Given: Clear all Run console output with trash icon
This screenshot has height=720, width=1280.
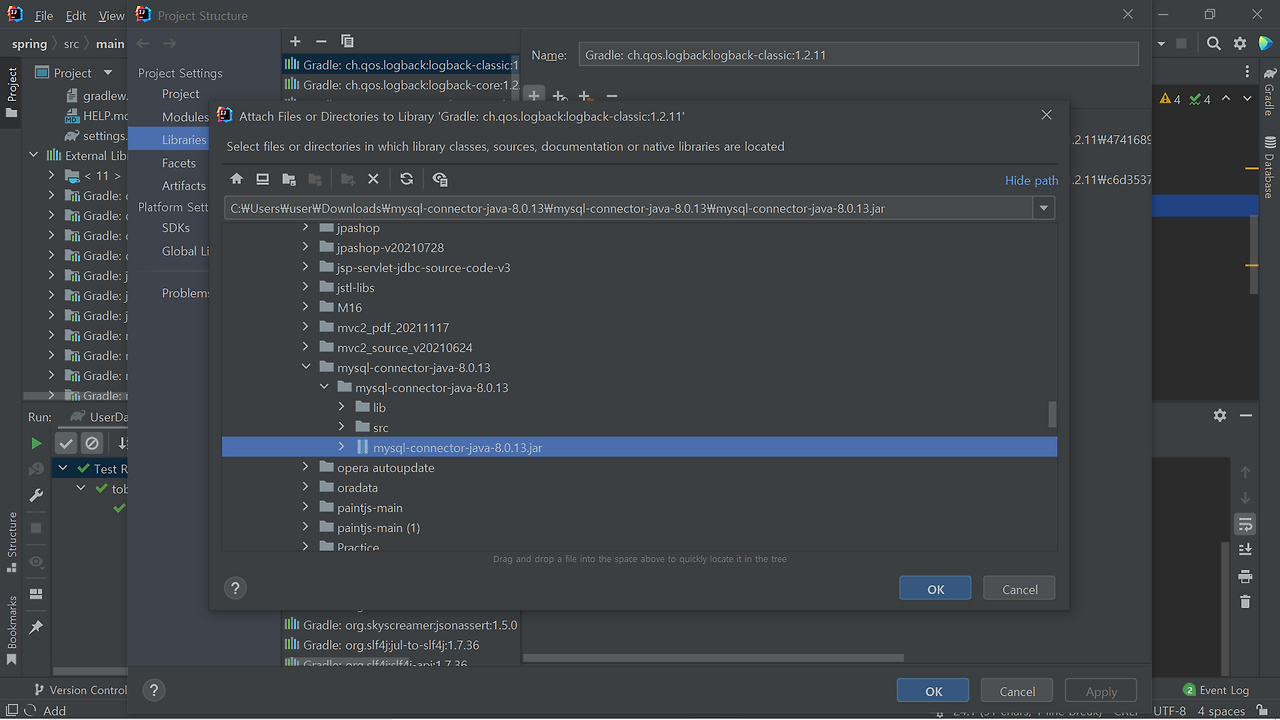Looking at the screenshot, I should 1245,602.
